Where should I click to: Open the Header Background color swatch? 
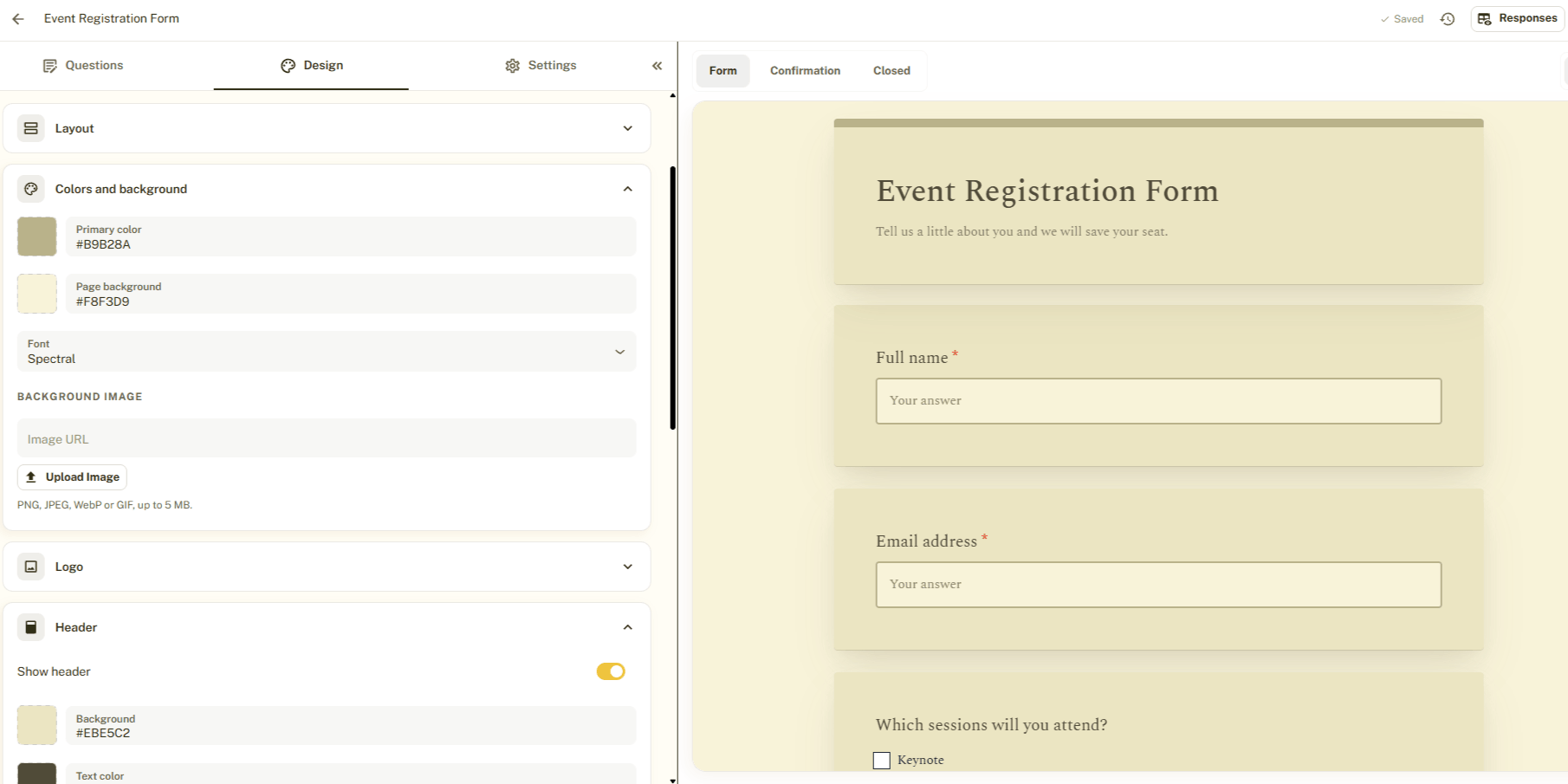point(37,725)
